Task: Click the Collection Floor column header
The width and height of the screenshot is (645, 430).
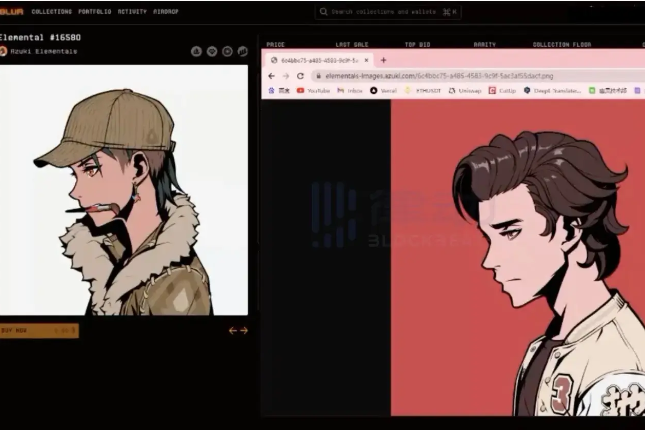Action: (562, 44)
